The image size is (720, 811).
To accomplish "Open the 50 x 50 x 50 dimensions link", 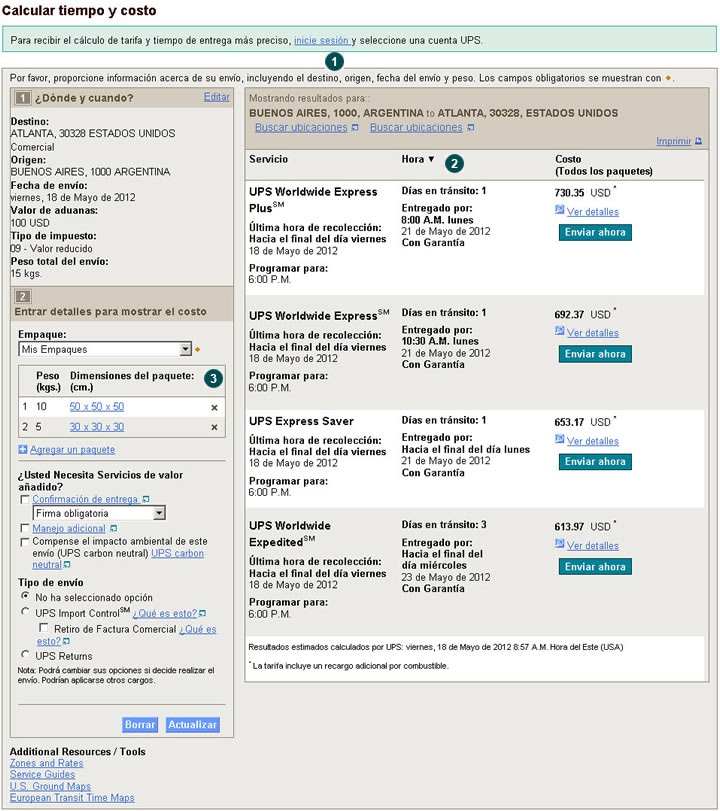I will coord(97,407).
